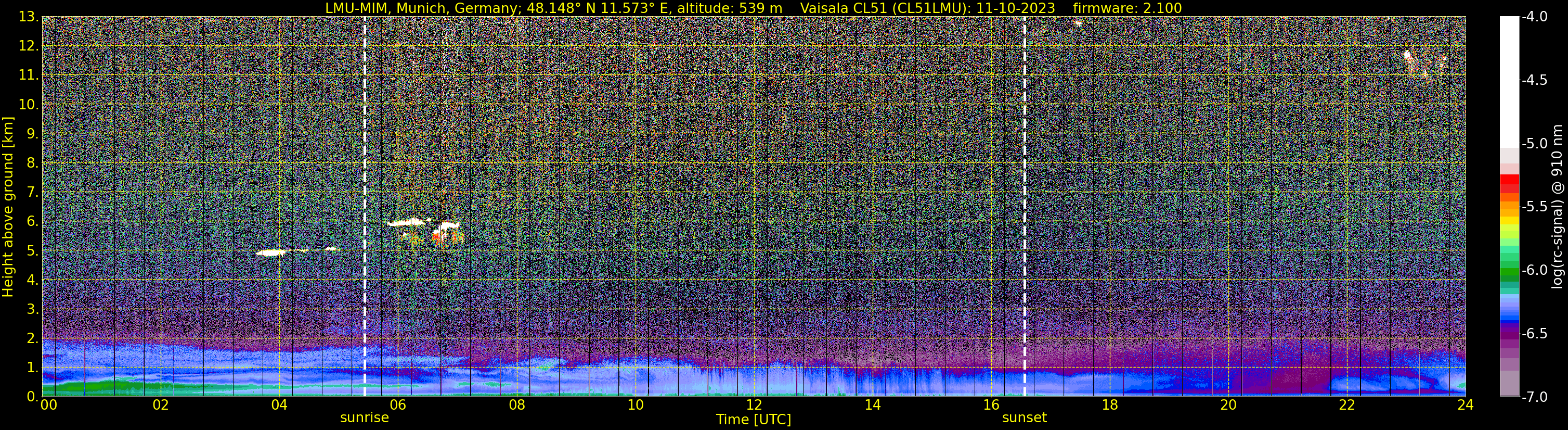Click the colorbar tick label '-6.5'
Screen dimensions: 1568x430
tap(1534, 334)
